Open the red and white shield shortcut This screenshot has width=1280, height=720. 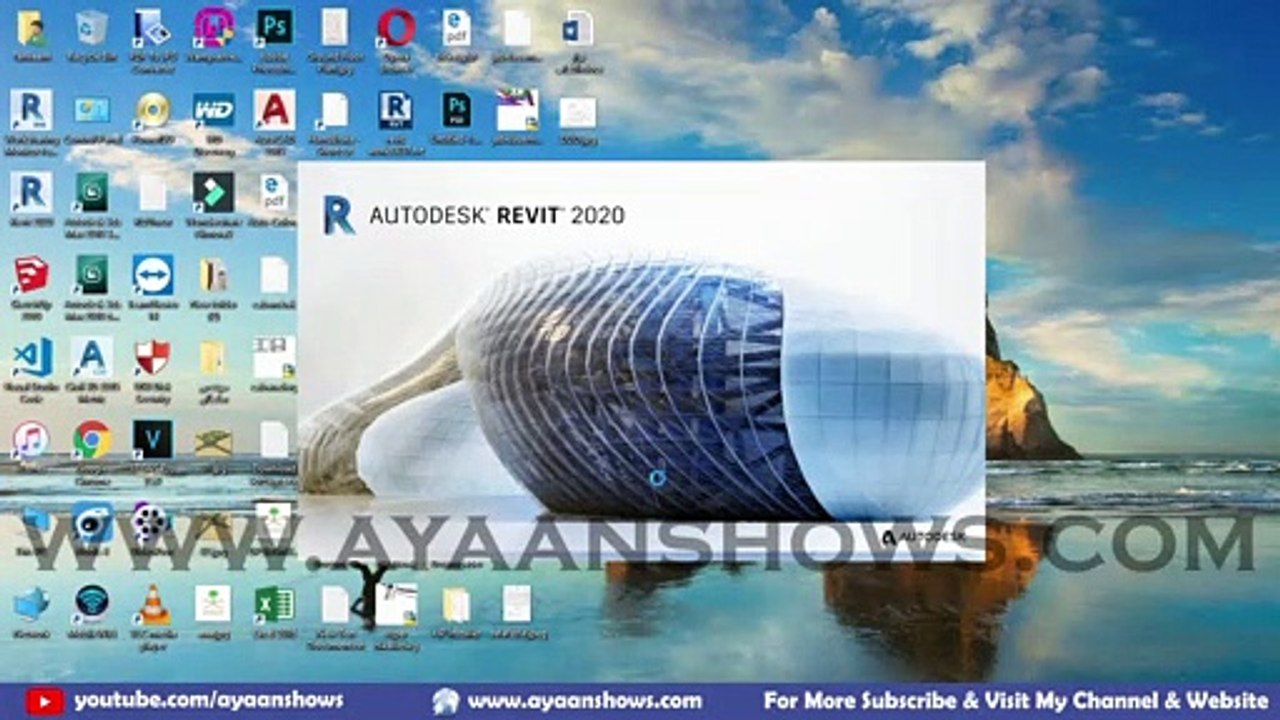[153, 357]
